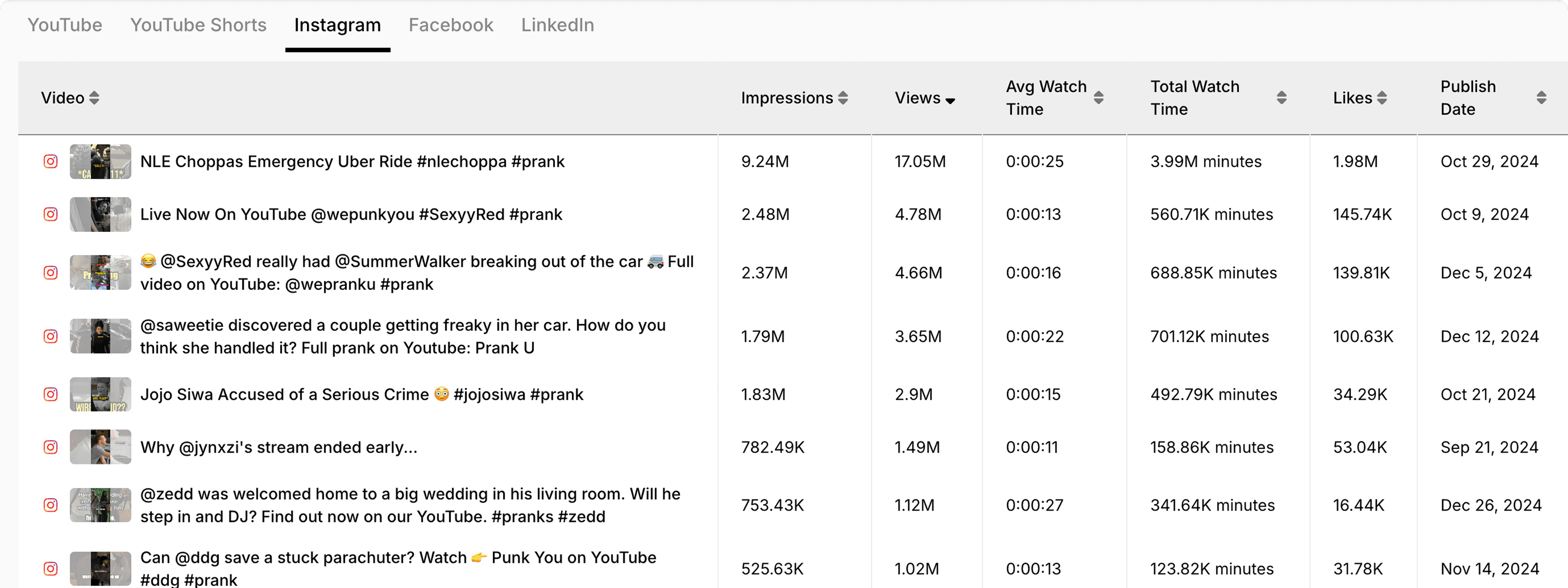Toggle Views descending sort arrow
1568x588 pixels.
950,101
